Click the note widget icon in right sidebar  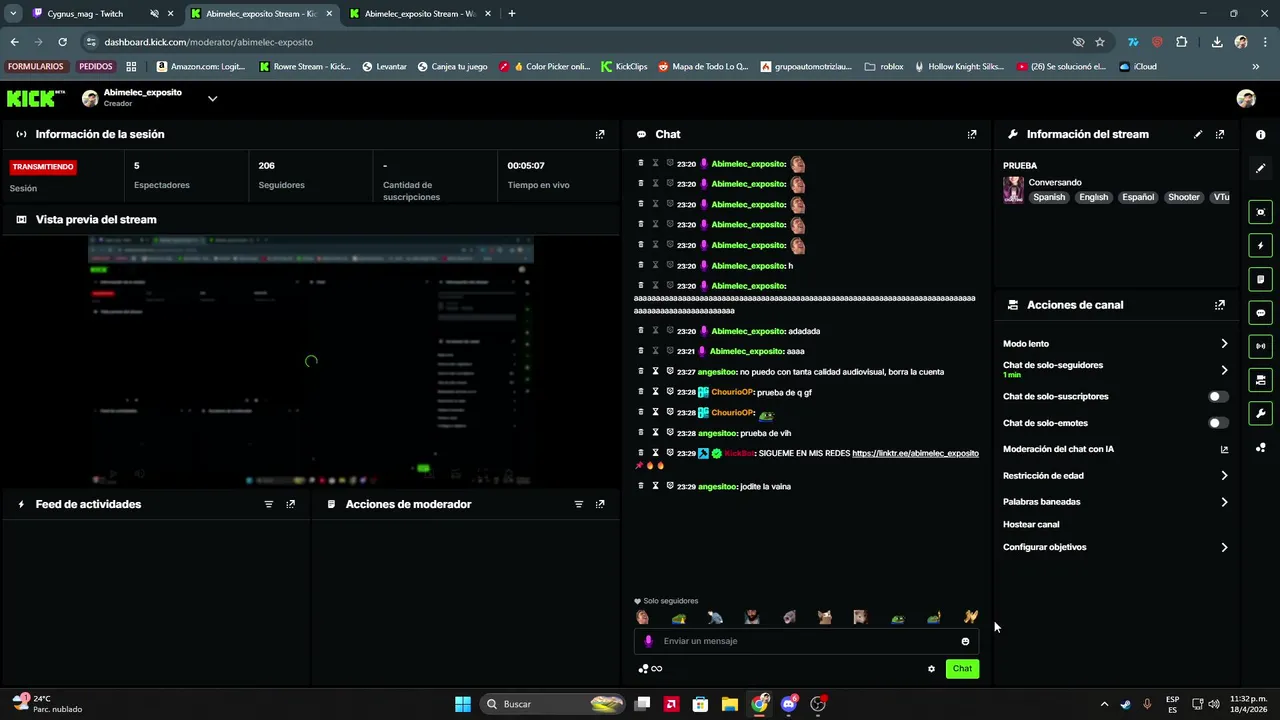click(x=1261, y=279)
